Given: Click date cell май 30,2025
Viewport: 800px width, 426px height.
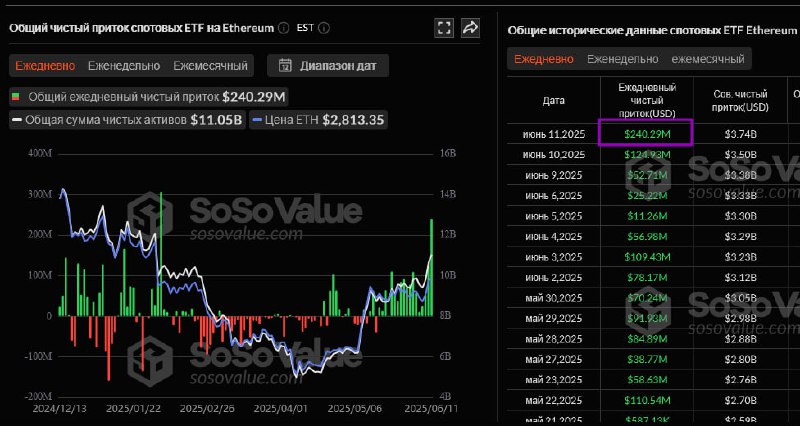Looking at the screenshot, I should [554, 297].
